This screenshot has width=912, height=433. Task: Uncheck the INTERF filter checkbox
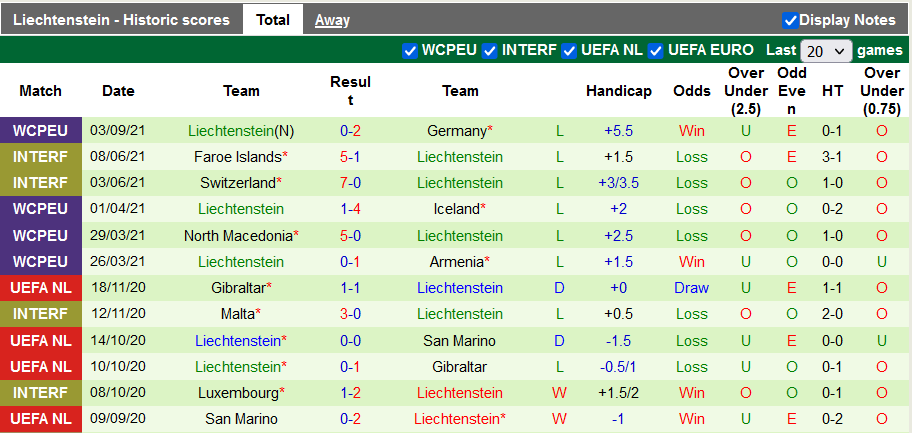click(489, 51)
